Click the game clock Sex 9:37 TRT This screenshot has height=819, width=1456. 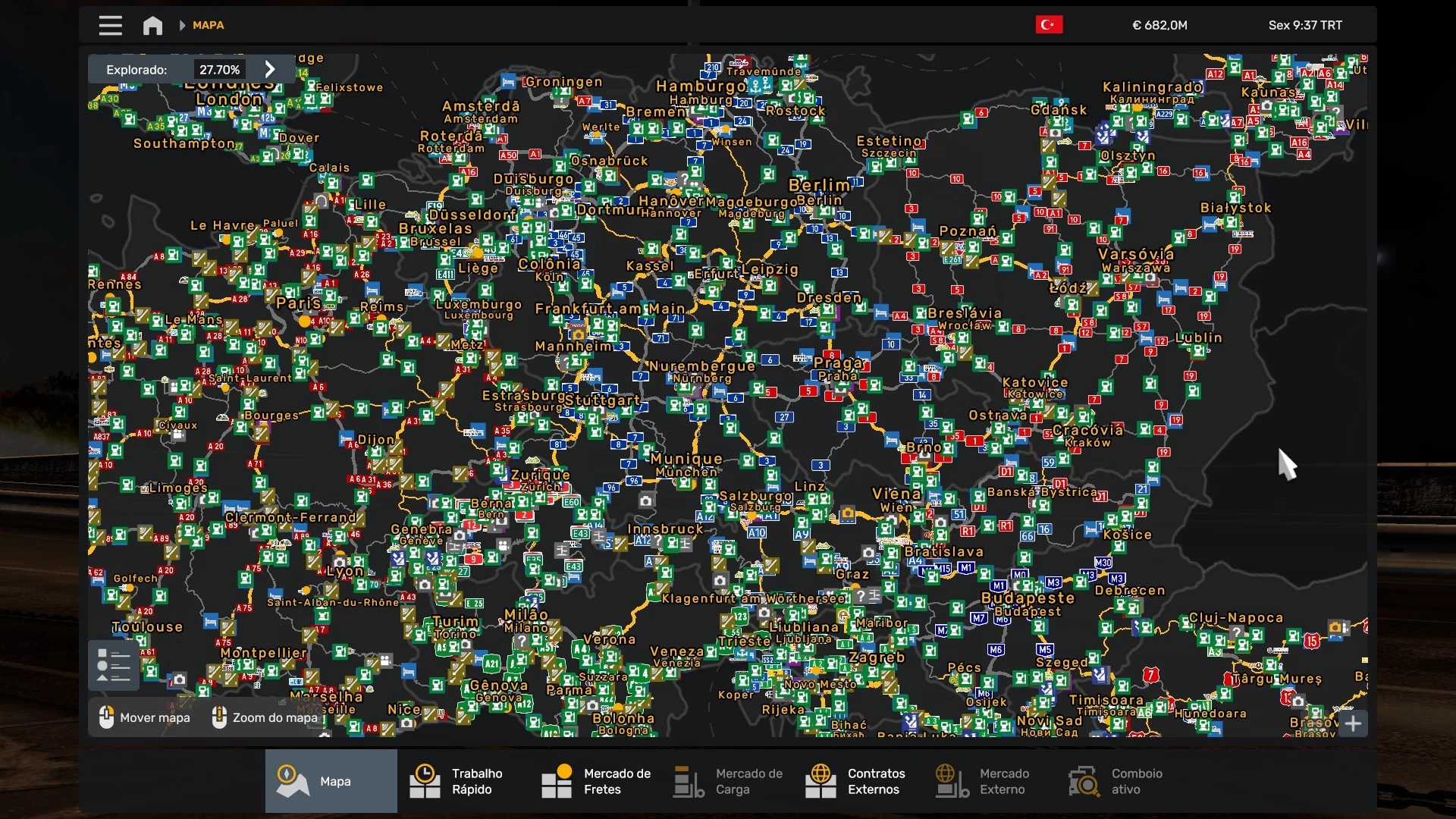(x=1304, y=25)
